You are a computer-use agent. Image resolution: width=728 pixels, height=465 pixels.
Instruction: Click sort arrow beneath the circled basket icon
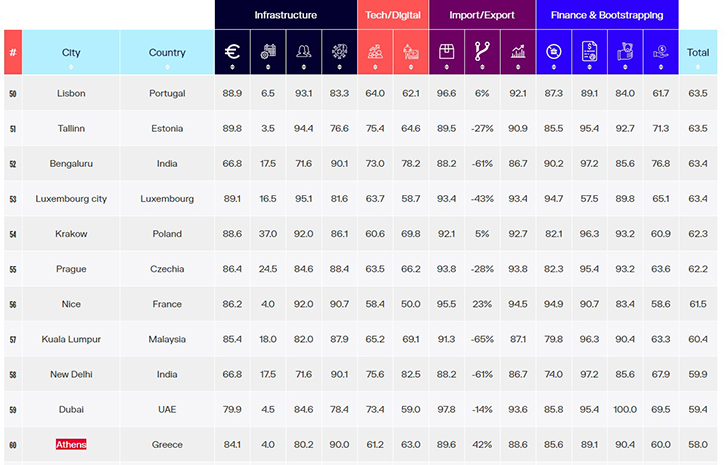(x=553, y=67)
